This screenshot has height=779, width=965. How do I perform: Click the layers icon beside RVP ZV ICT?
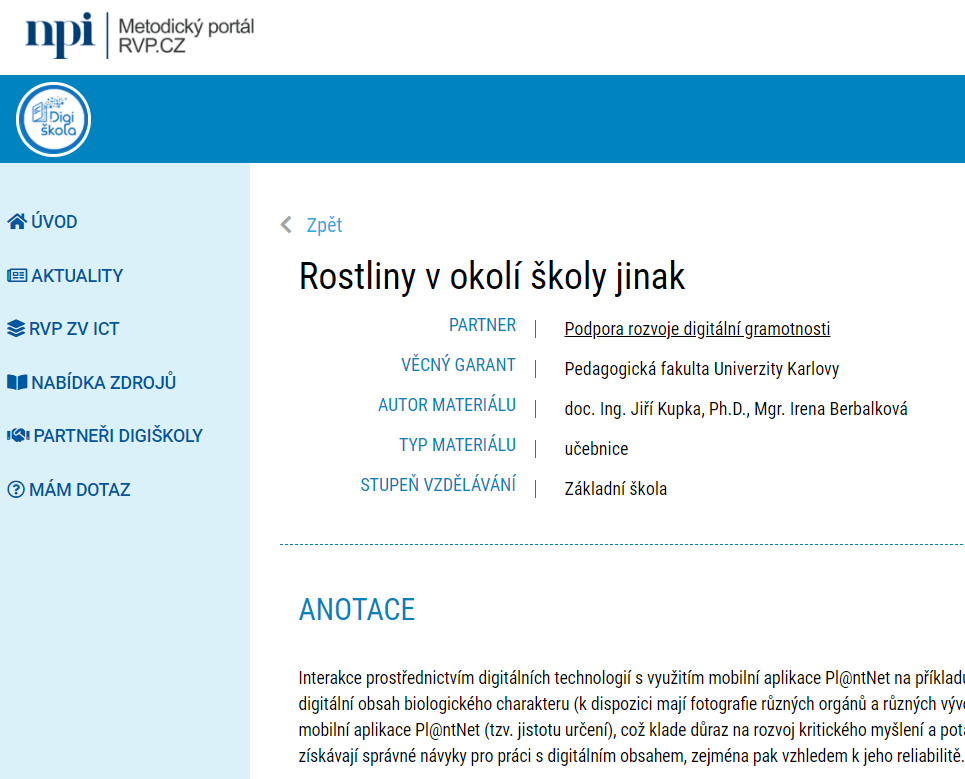click(16, 329)
